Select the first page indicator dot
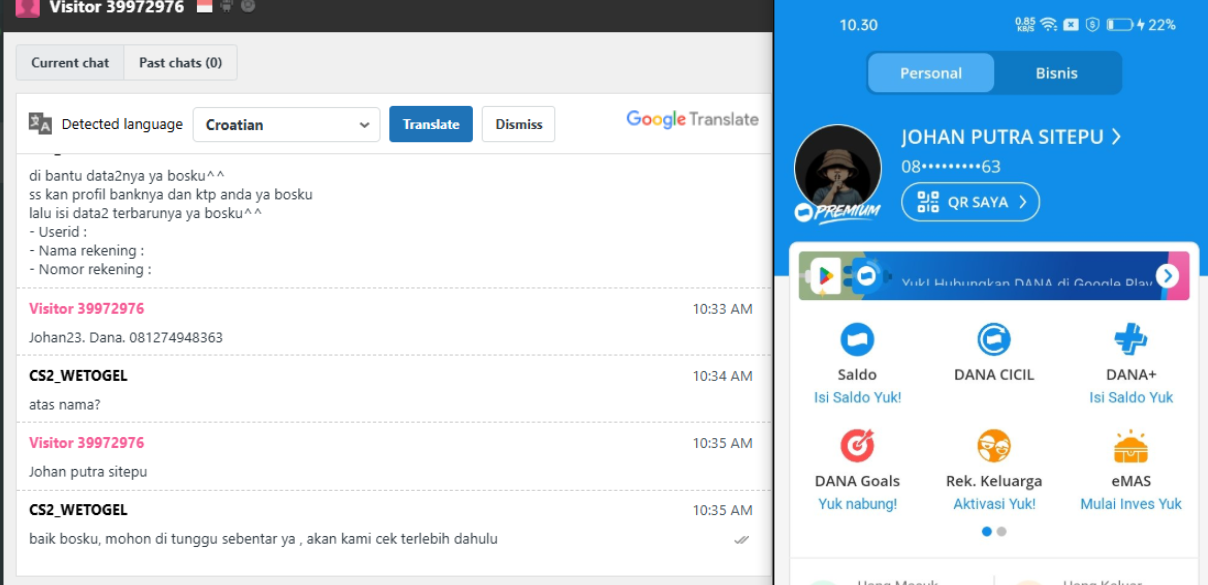The height and width of the screenshot is (585, 1208). [x=987, y=532]
